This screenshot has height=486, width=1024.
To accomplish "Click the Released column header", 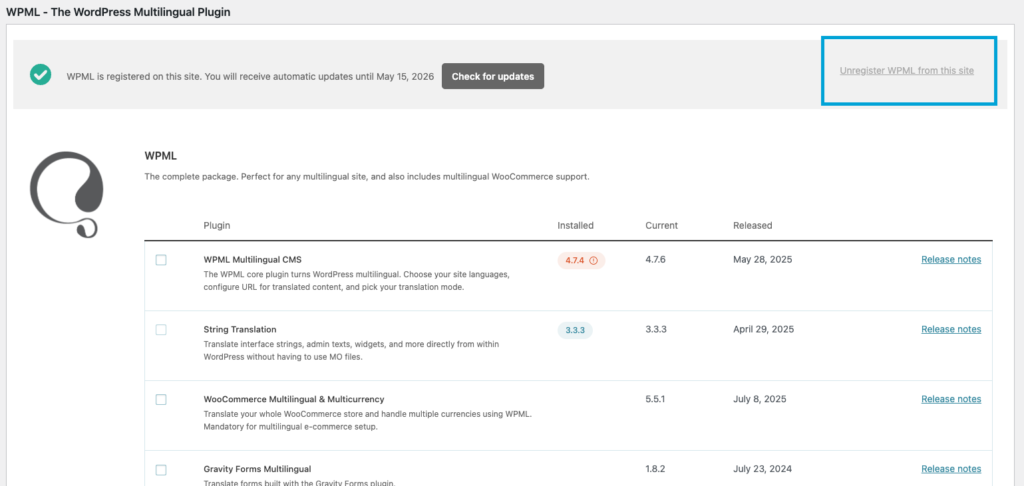I will [752, 225].
